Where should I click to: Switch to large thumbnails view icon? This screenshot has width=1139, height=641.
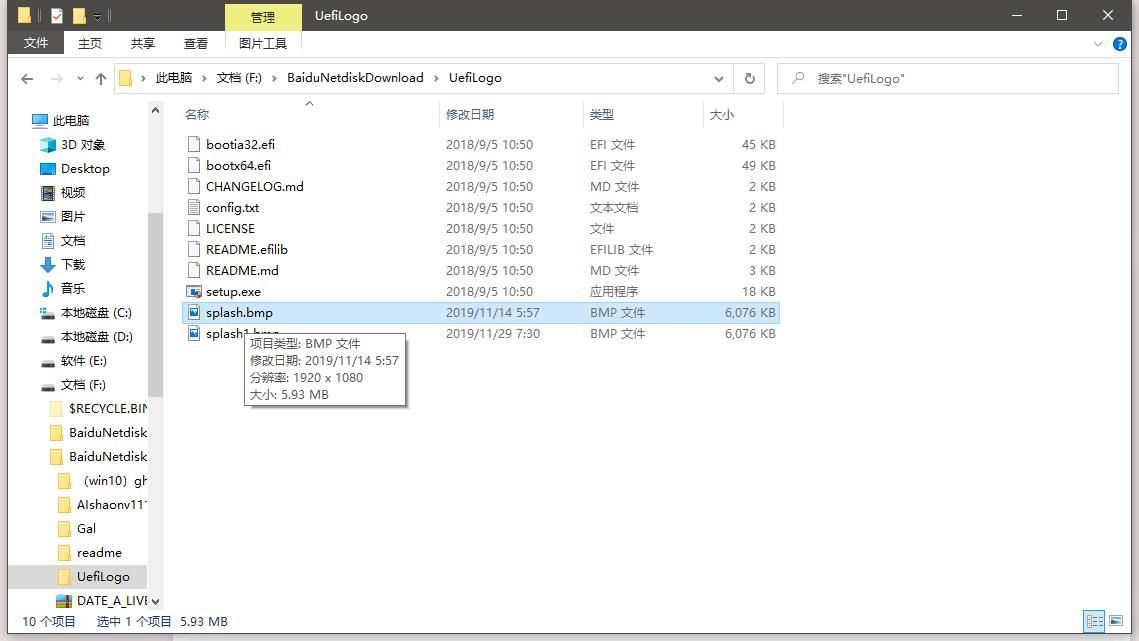[1116, 621]
